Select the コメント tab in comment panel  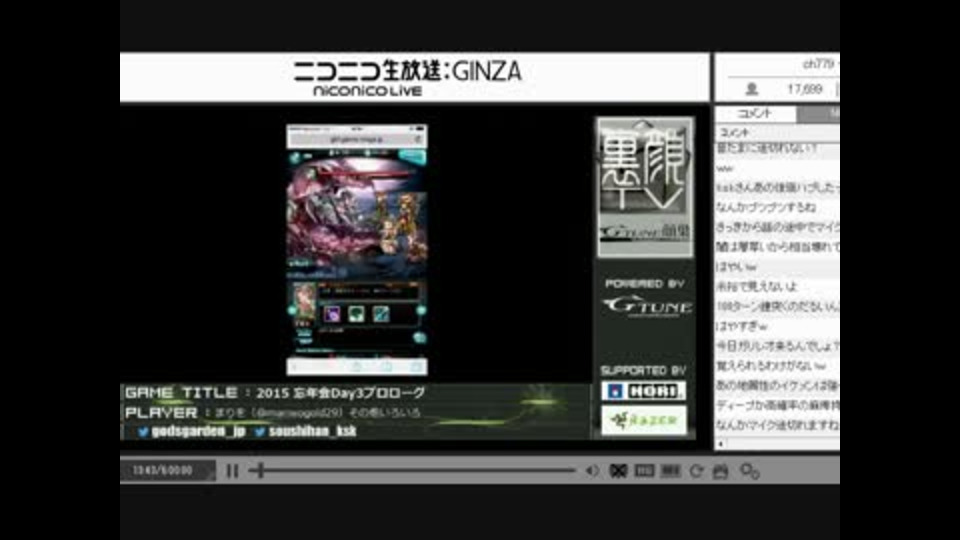(x=755, y=113)
